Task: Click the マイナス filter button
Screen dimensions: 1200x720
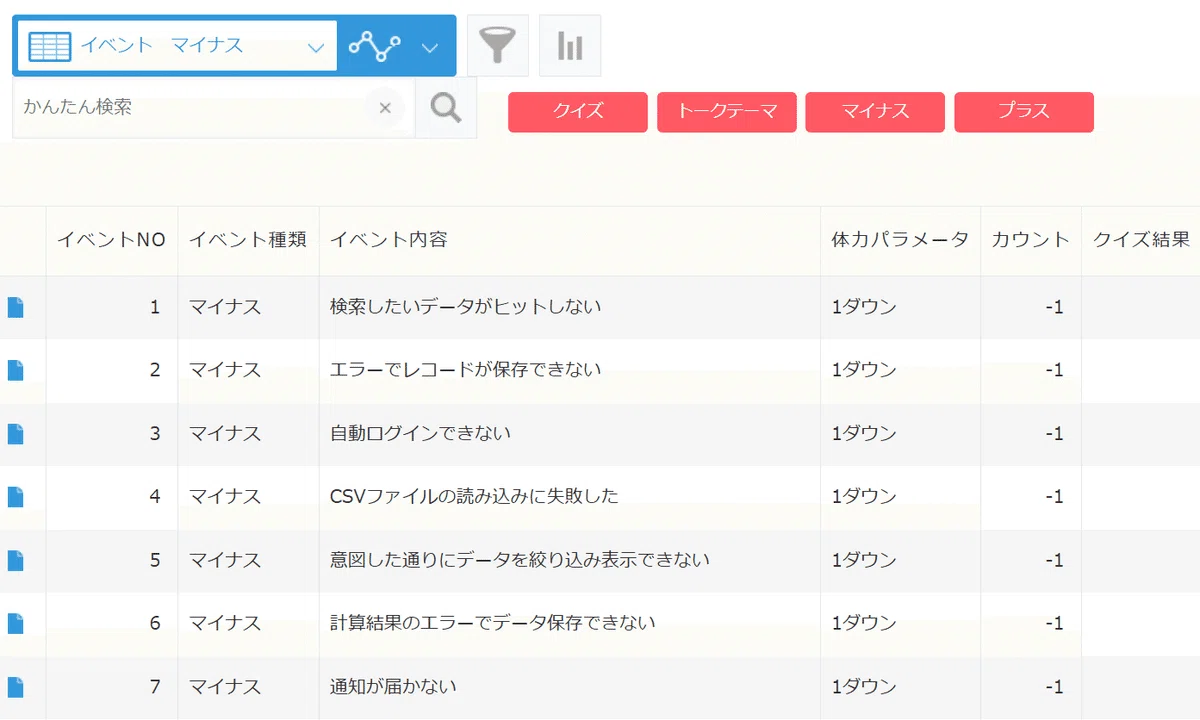Action: click(875, 112)
